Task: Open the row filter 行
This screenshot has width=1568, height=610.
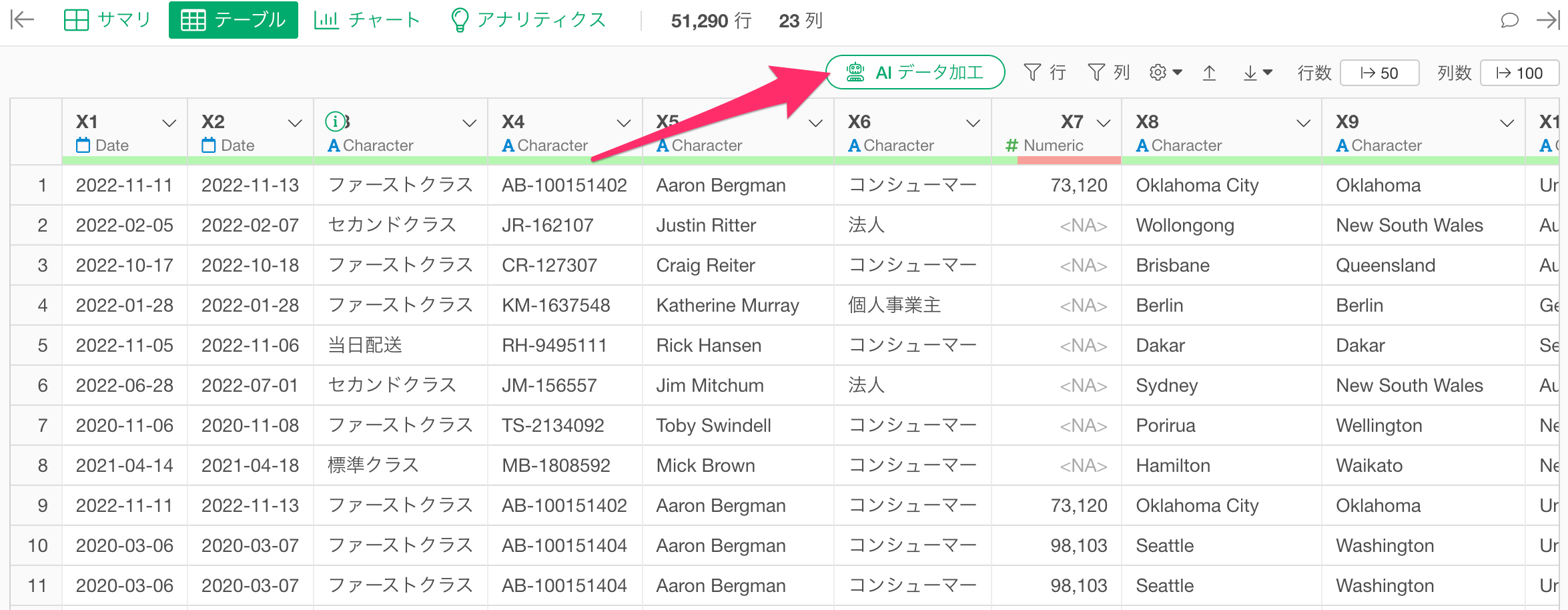Action: click(1044, 72)
